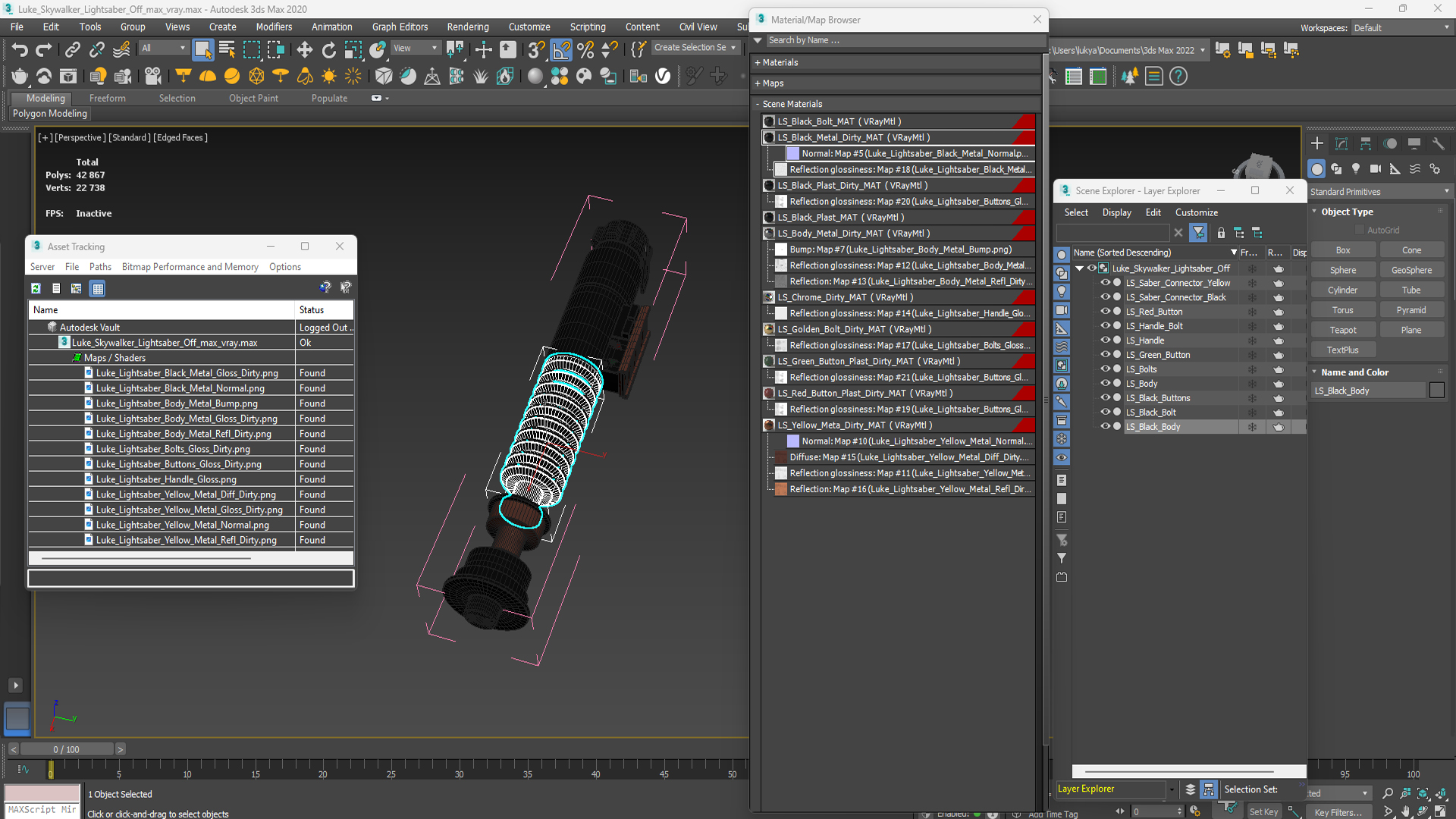Open the Utilities wrench panel icon
1456x819 pixels.
(x=1438, y=143)
